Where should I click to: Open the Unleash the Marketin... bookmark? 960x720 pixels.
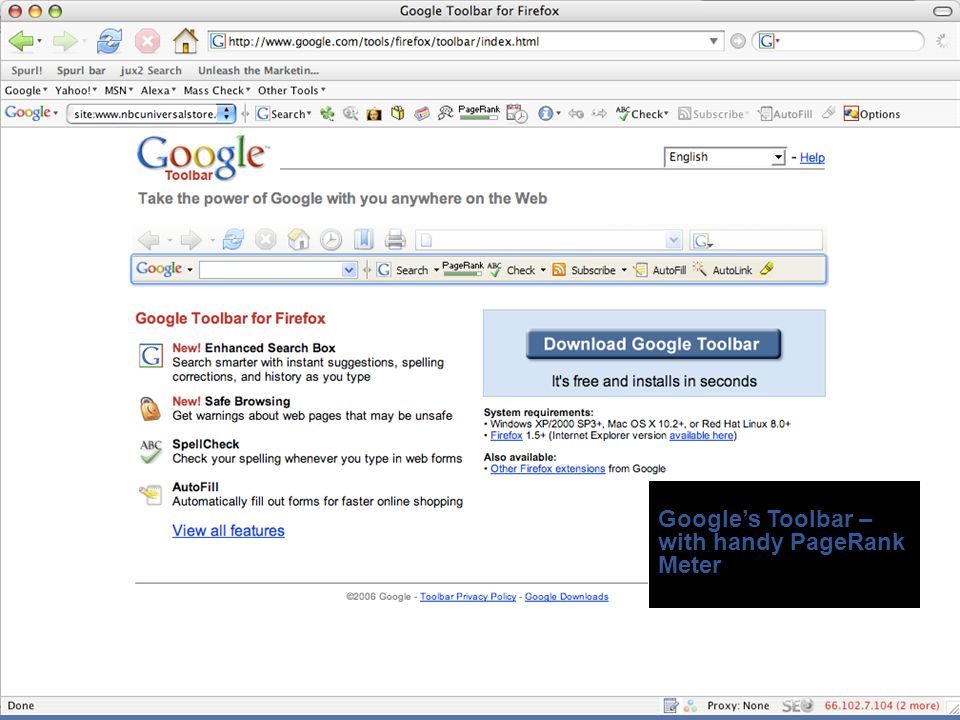click(258, 70)
